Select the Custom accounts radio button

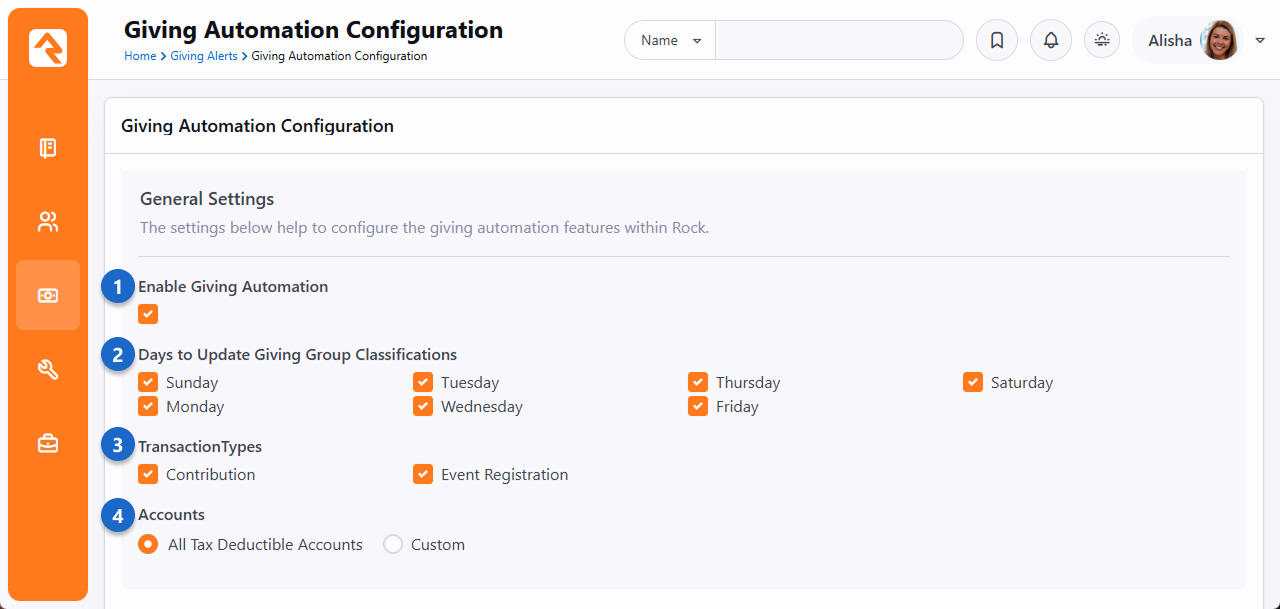[x=393, y=544]
